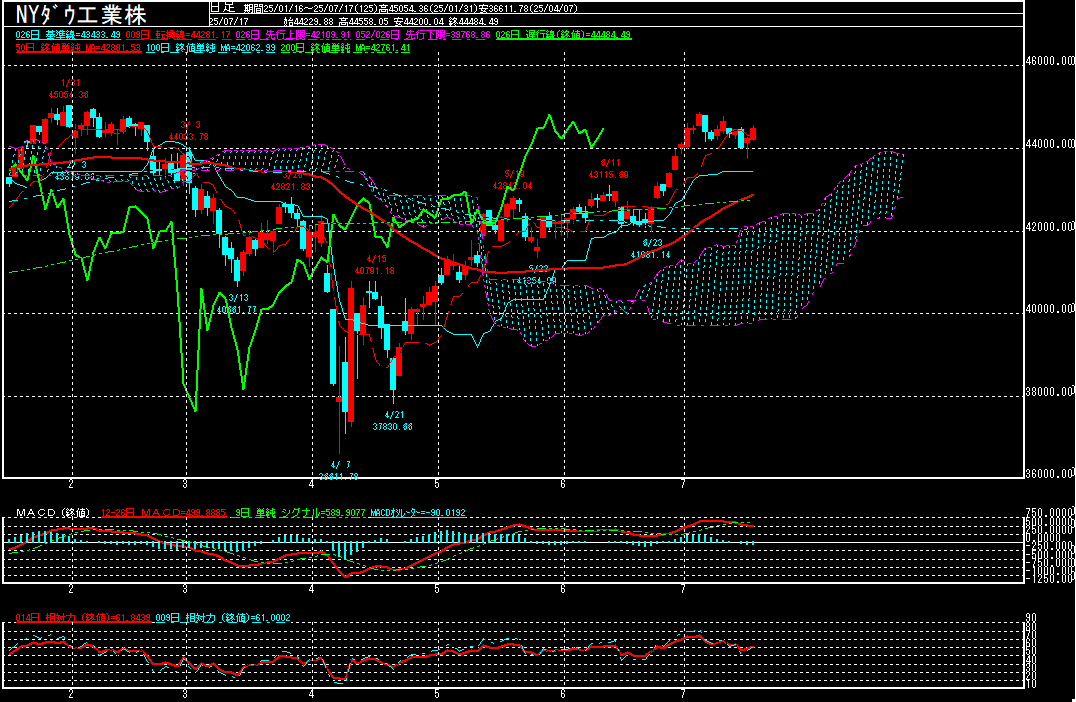
Task: Select the 1/31 high annotation 45054.36
Action: point(69,95)
